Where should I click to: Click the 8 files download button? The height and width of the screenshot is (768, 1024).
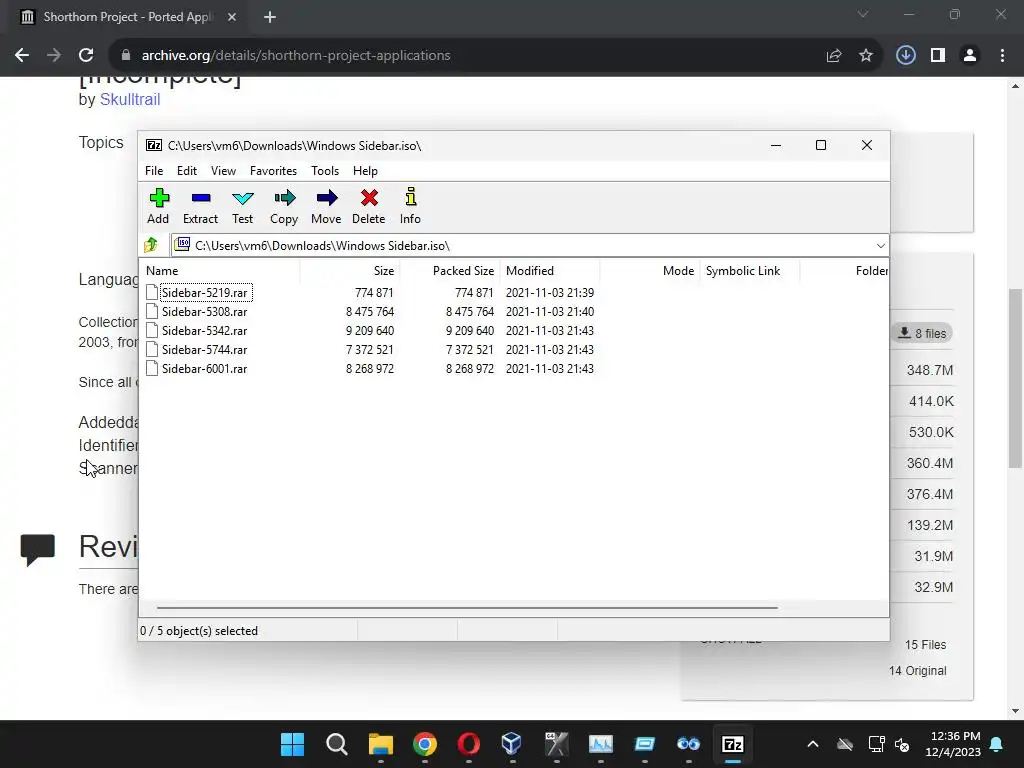click(921, 334)
